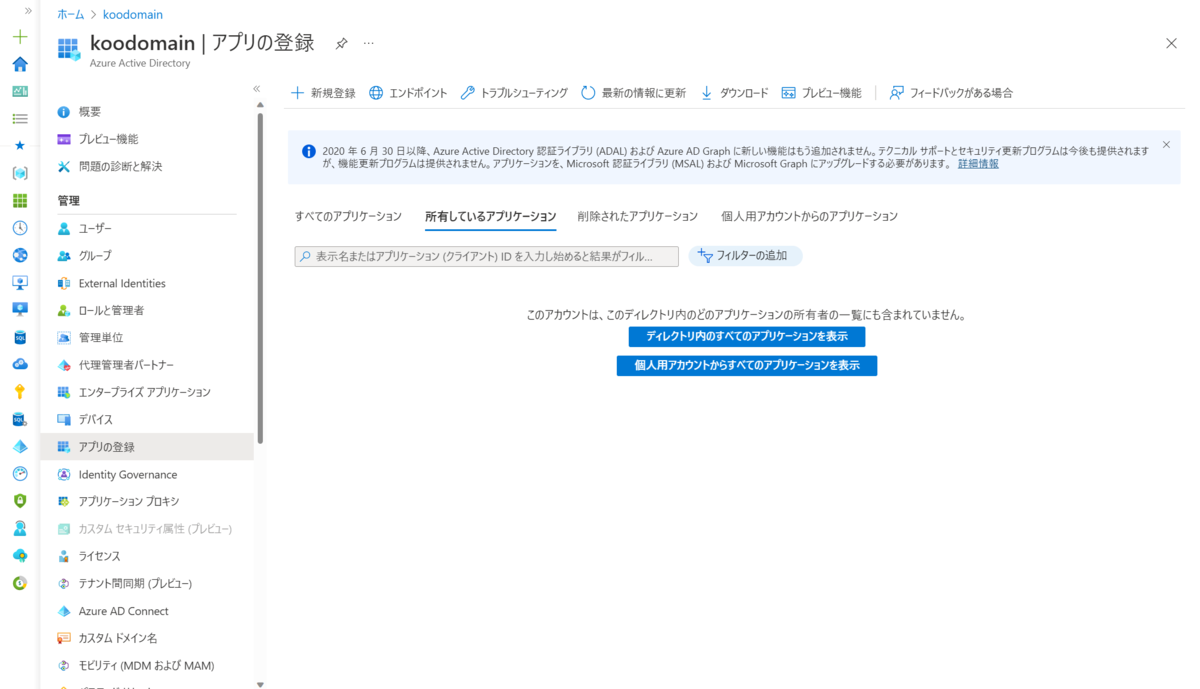
Task: Switch to 所有しているアプリケーション tab
Action: click(490, 216)
